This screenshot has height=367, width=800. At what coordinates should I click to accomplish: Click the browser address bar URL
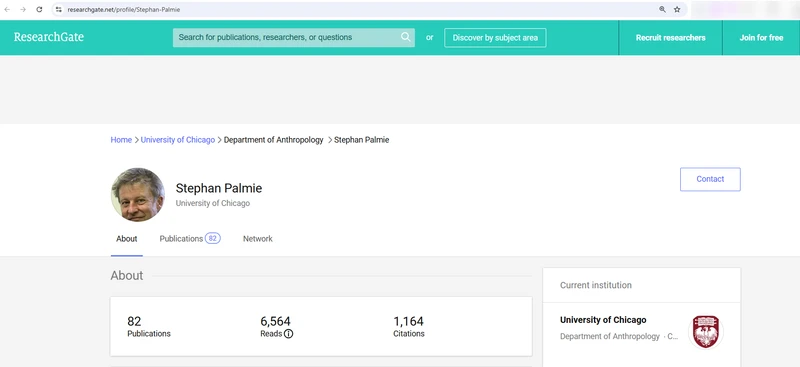[124, 9]
